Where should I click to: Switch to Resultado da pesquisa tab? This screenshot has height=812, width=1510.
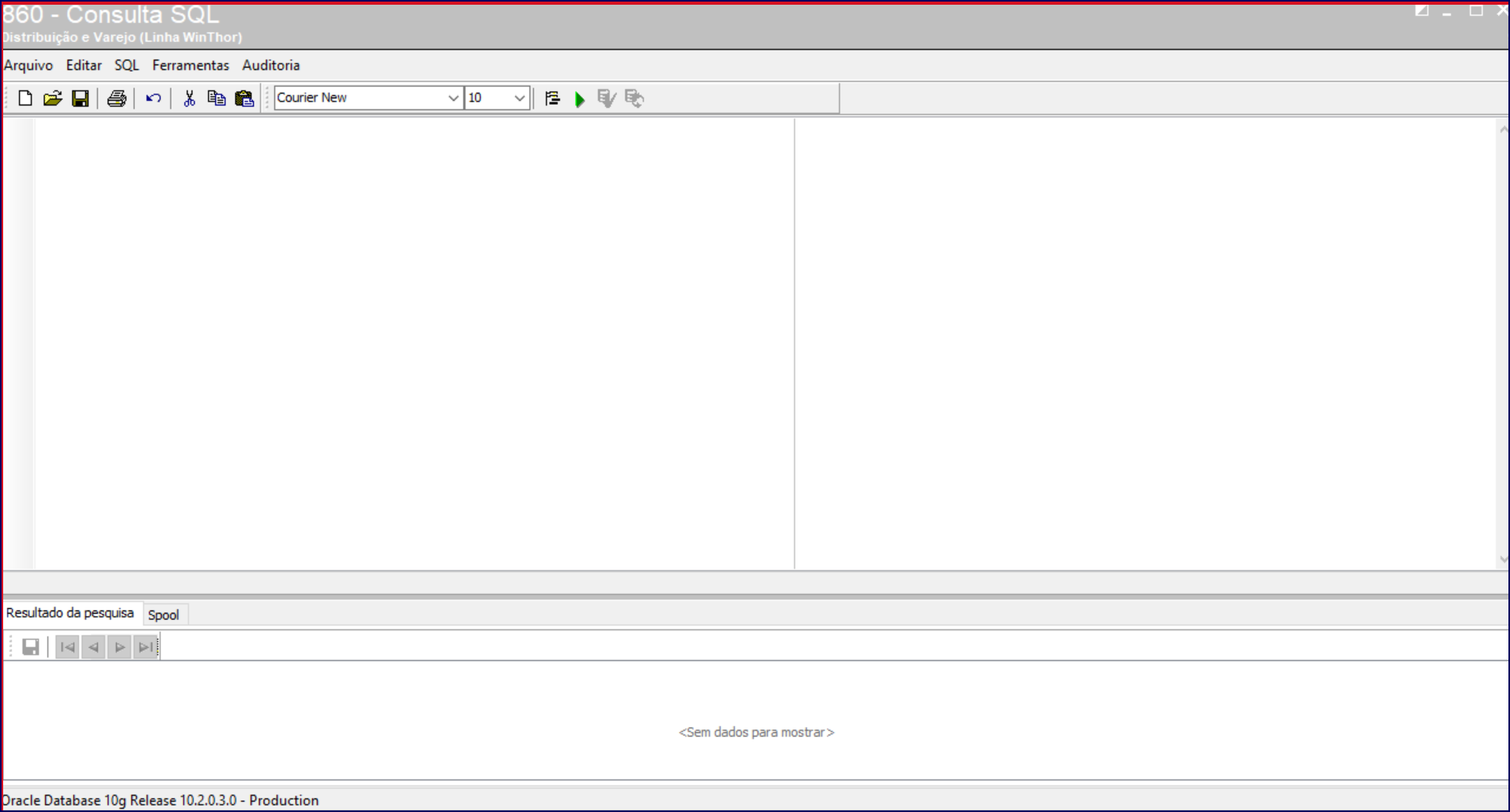pyautogui.click(x=70, y=613)
